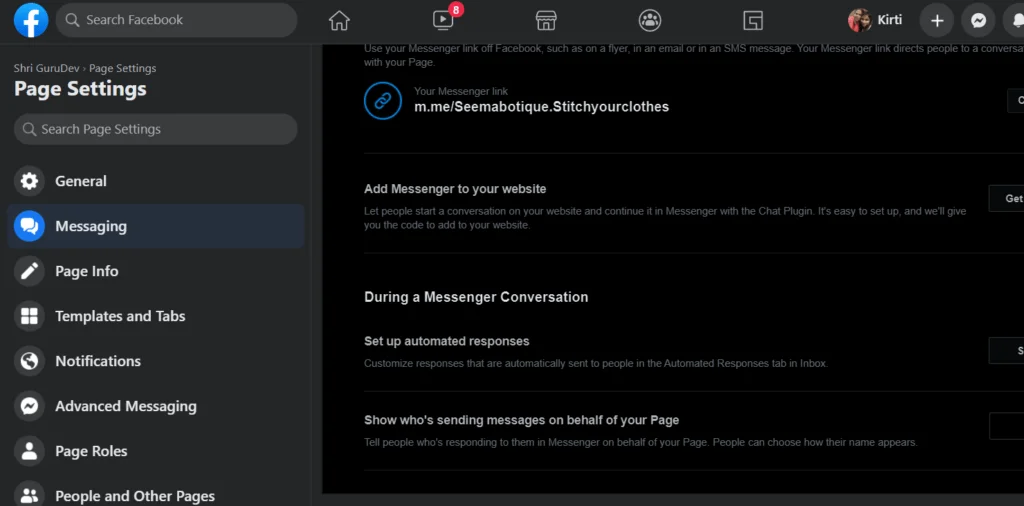The image size is (1024, 506).
Task: Open the Gaming icon in top bar
Action: tap(753, 20)
